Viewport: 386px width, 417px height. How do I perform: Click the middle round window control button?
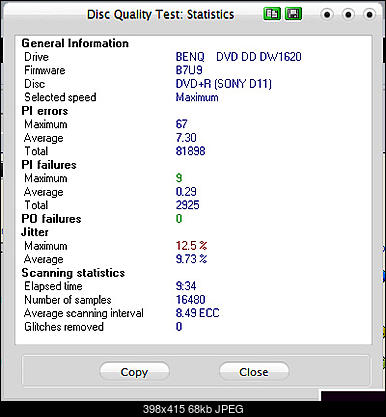348,15
